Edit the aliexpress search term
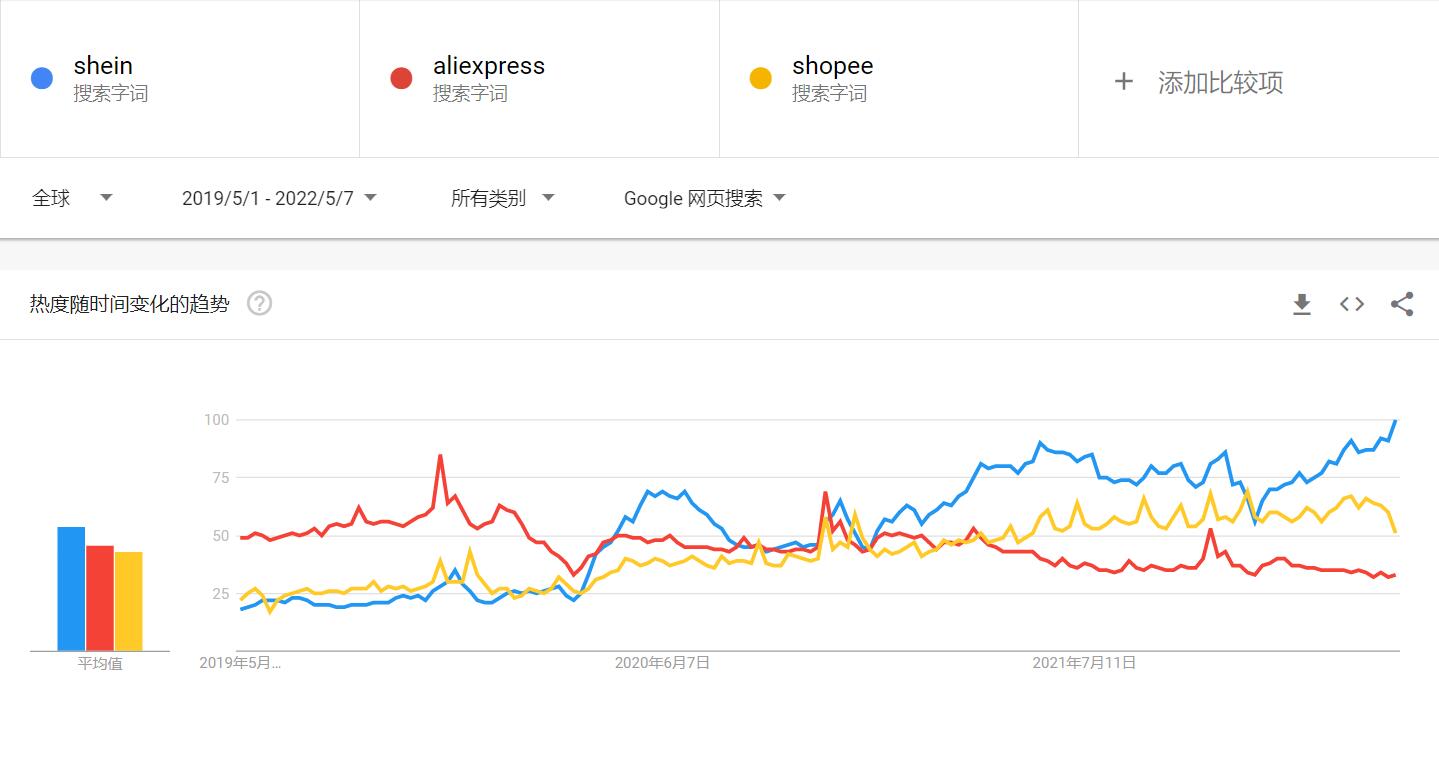The width and height of the screenshot is (1439, 758). click(x=489, y=66)
